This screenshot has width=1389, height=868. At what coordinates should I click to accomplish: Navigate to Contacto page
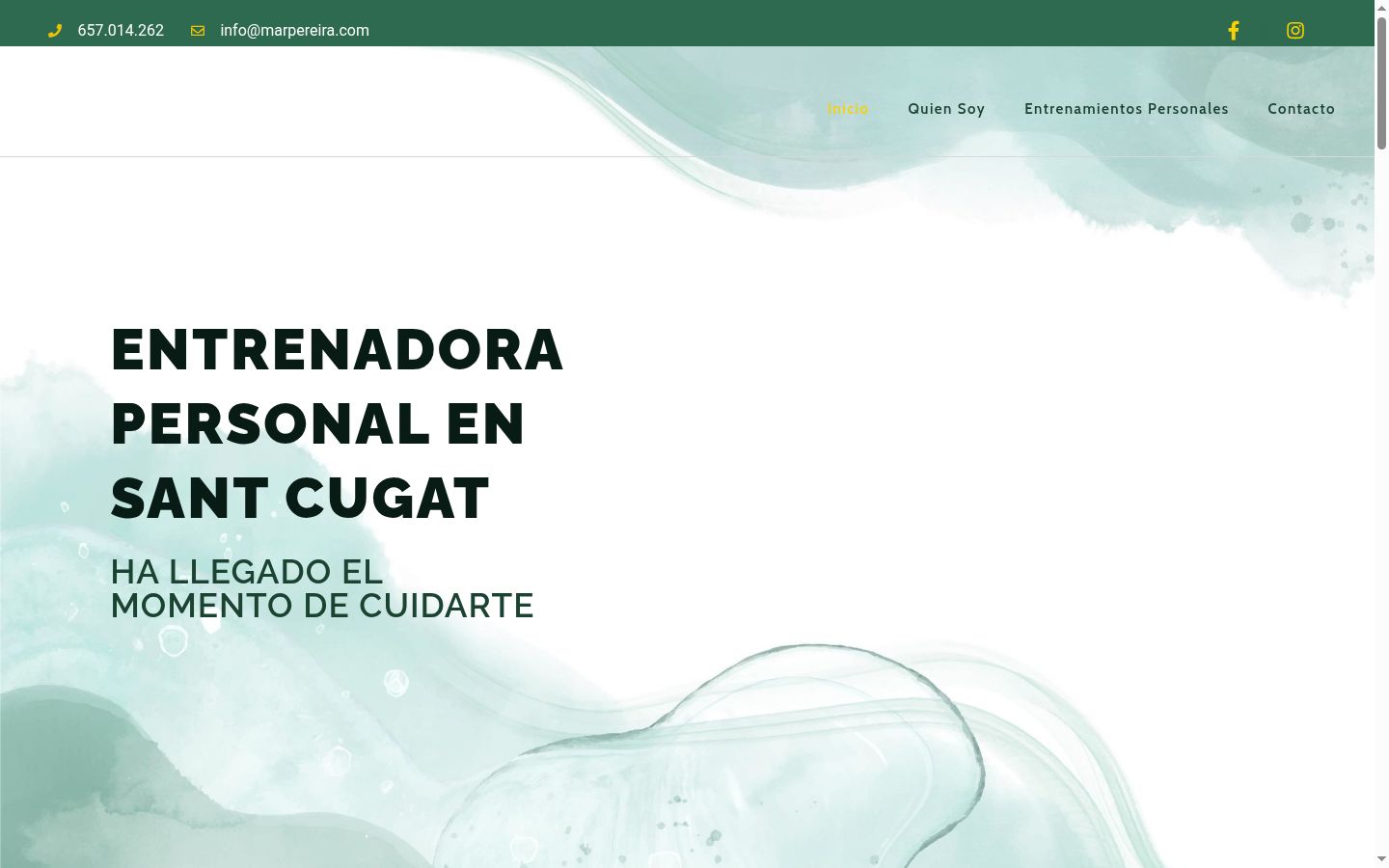tap(1301, 109)
